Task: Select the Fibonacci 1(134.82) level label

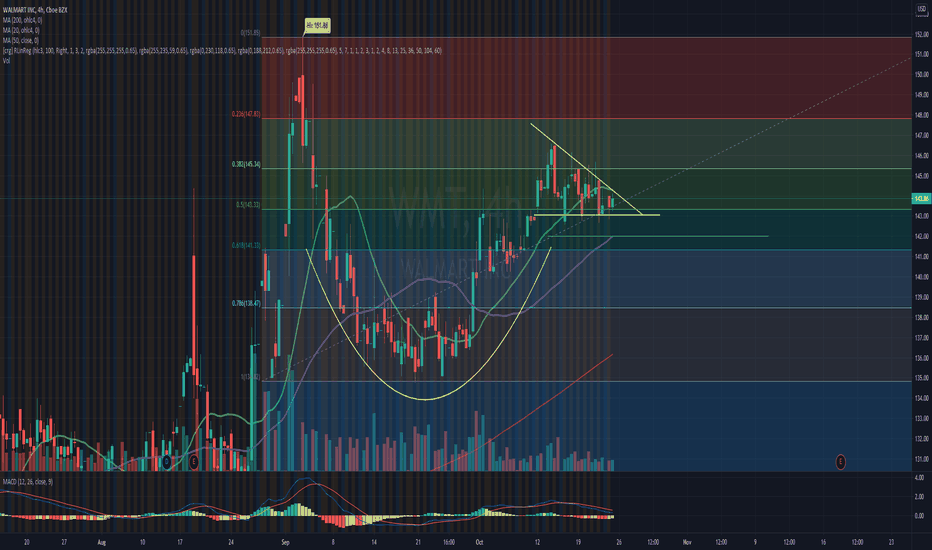Action: click(250, 377)
